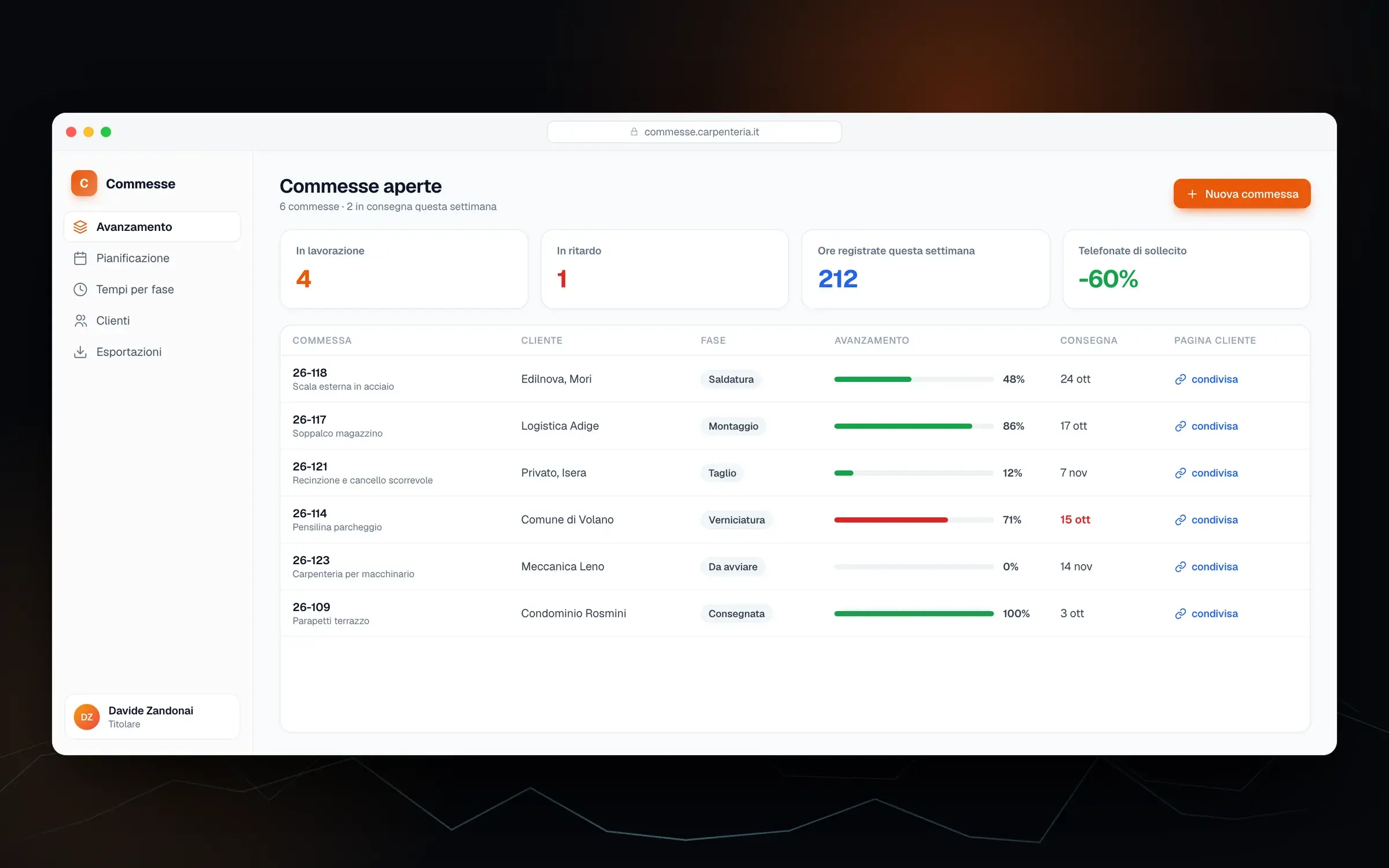Click the Tempi per fase clock icon
This screenshot has height=868, width=1389.
pos(80,289)
